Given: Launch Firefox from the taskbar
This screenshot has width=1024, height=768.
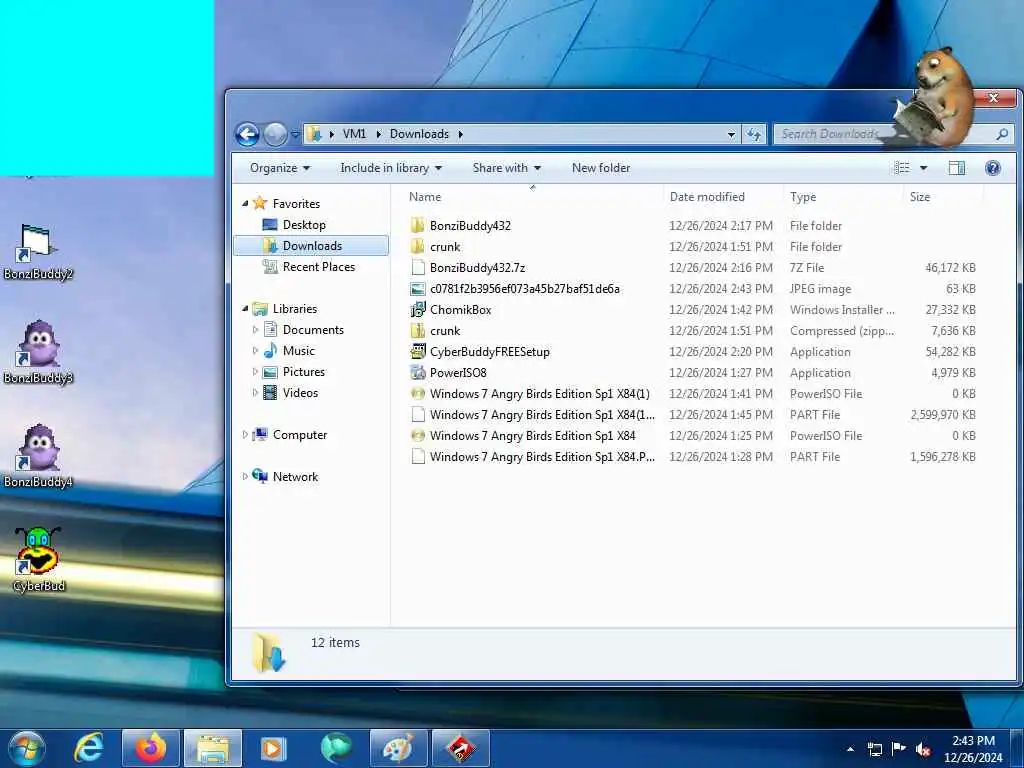Looking at the screenshot, I should 150,748.
